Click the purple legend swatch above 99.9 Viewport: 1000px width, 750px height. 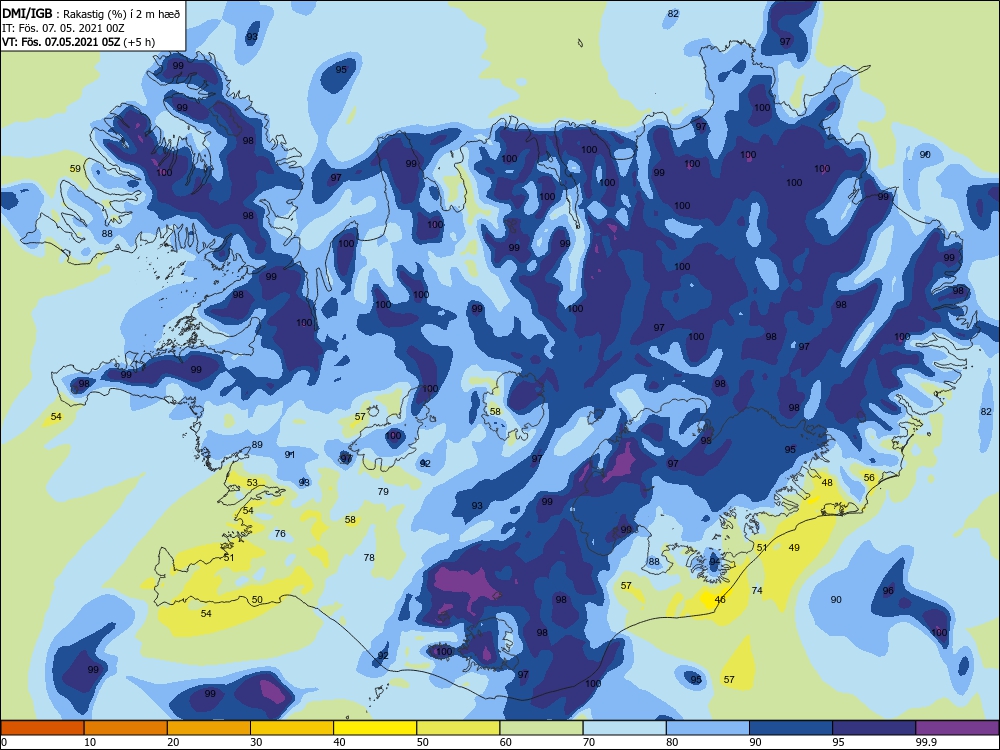point(957,728)
